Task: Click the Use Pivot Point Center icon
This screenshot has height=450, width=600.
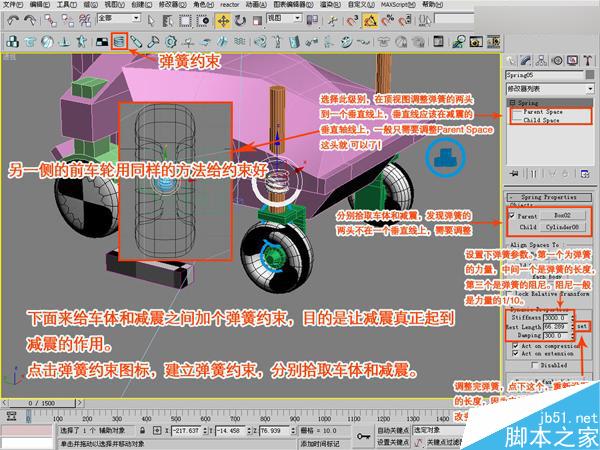Action: pyautogui.click(x=312, y=20)
